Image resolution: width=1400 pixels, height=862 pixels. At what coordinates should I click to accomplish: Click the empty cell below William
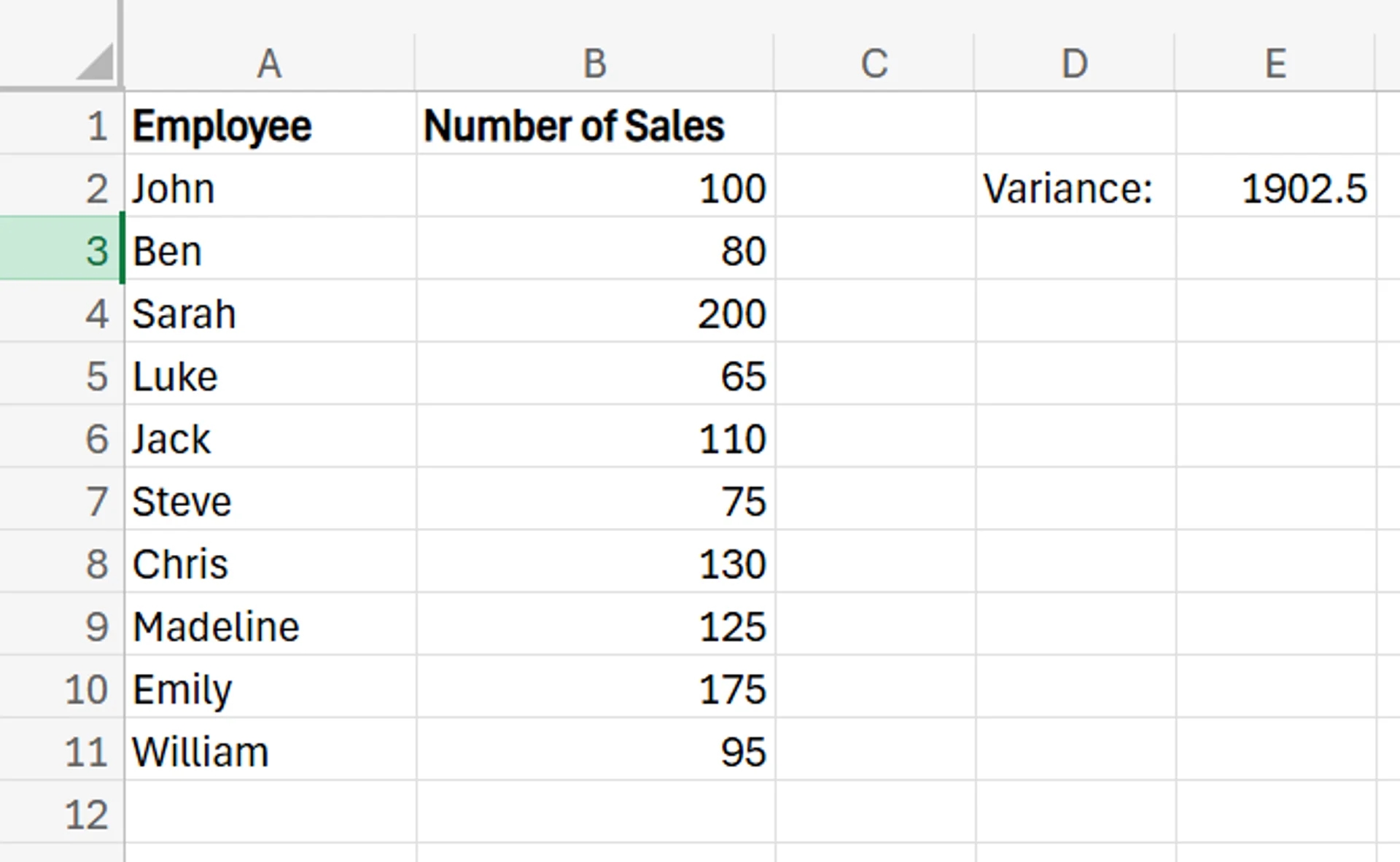(x=270, y=813)
